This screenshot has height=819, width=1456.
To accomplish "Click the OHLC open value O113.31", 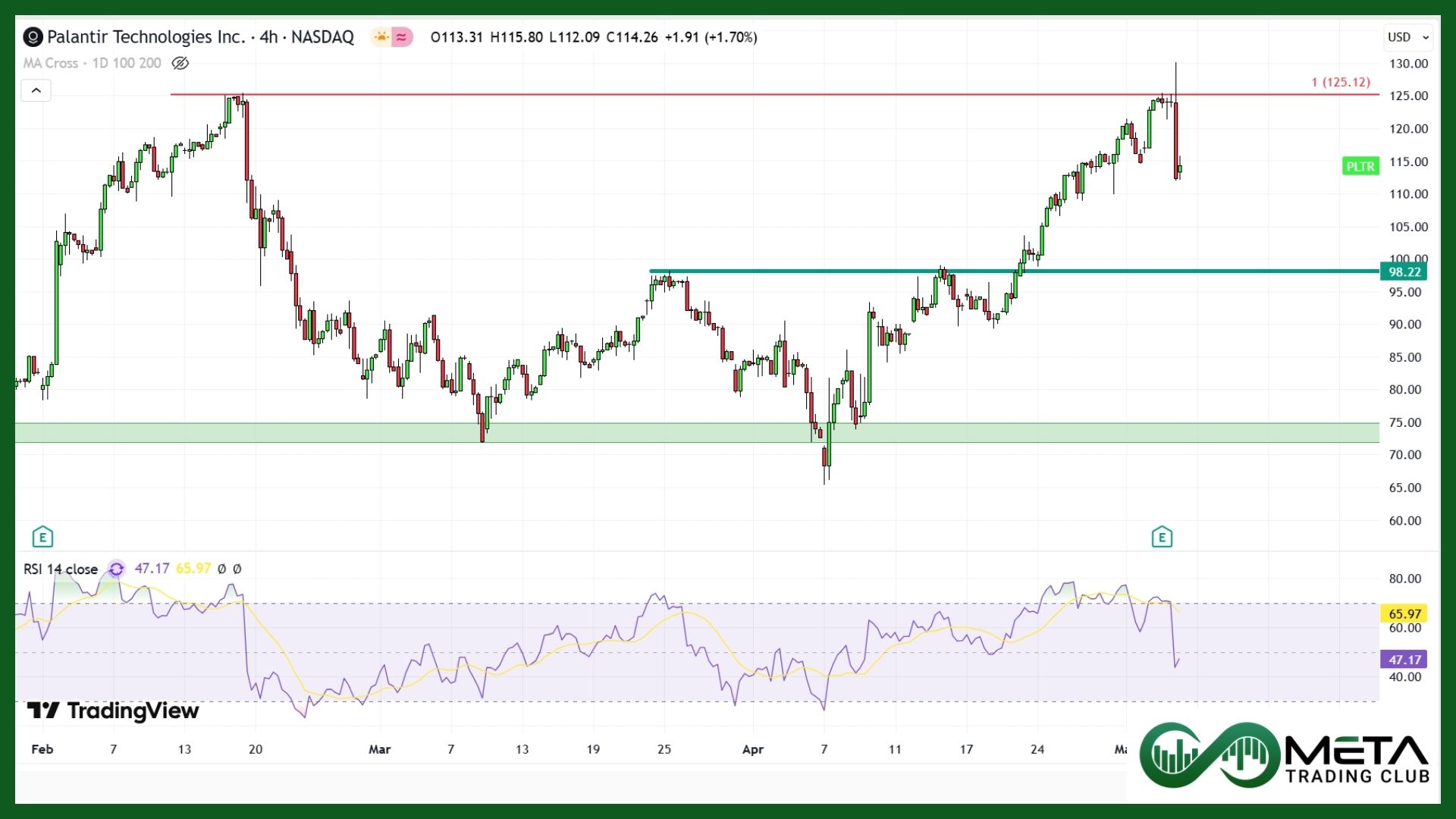I will 457,37.
